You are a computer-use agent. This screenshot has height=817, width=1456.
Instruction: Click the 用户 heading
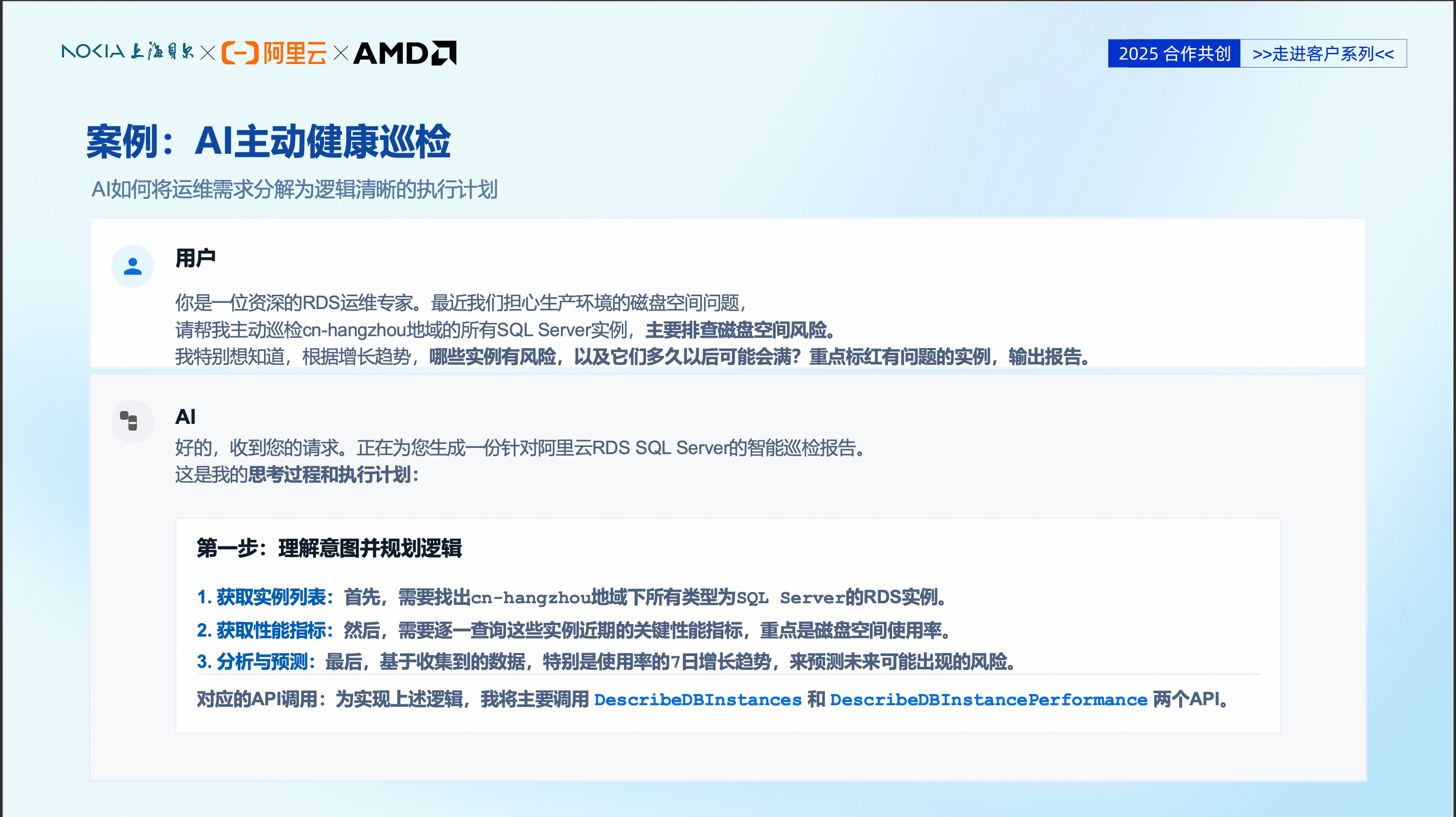tap(195, 258)
